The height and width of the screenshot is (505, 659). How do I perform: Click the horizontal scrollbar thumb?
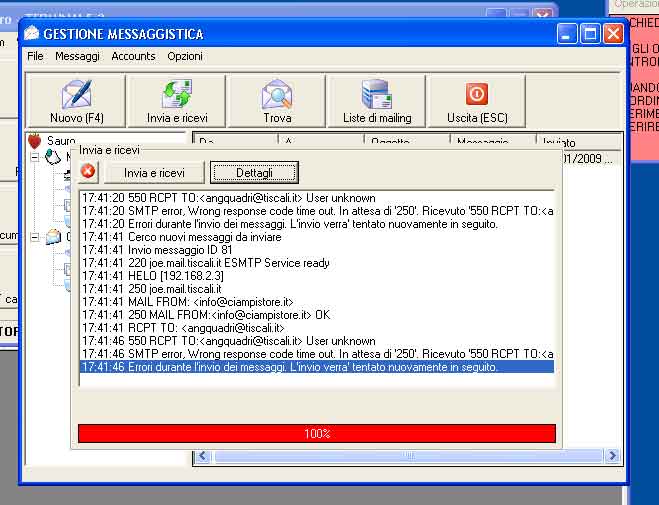point(409,456)
